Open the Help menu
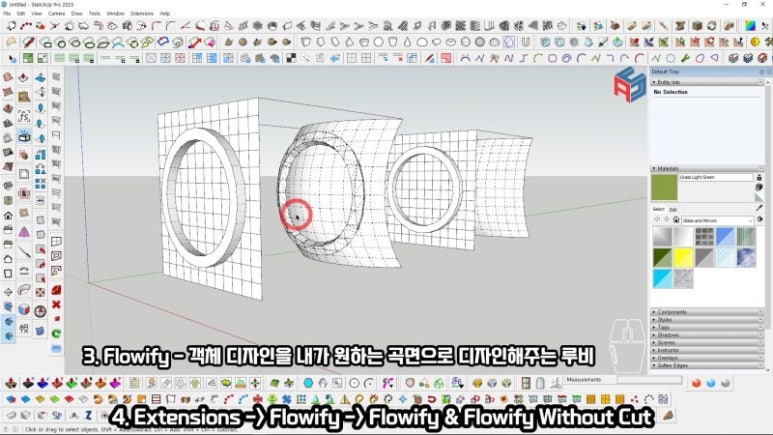Image resolution: width=773 pixels, height=435 pixels. 165,13
